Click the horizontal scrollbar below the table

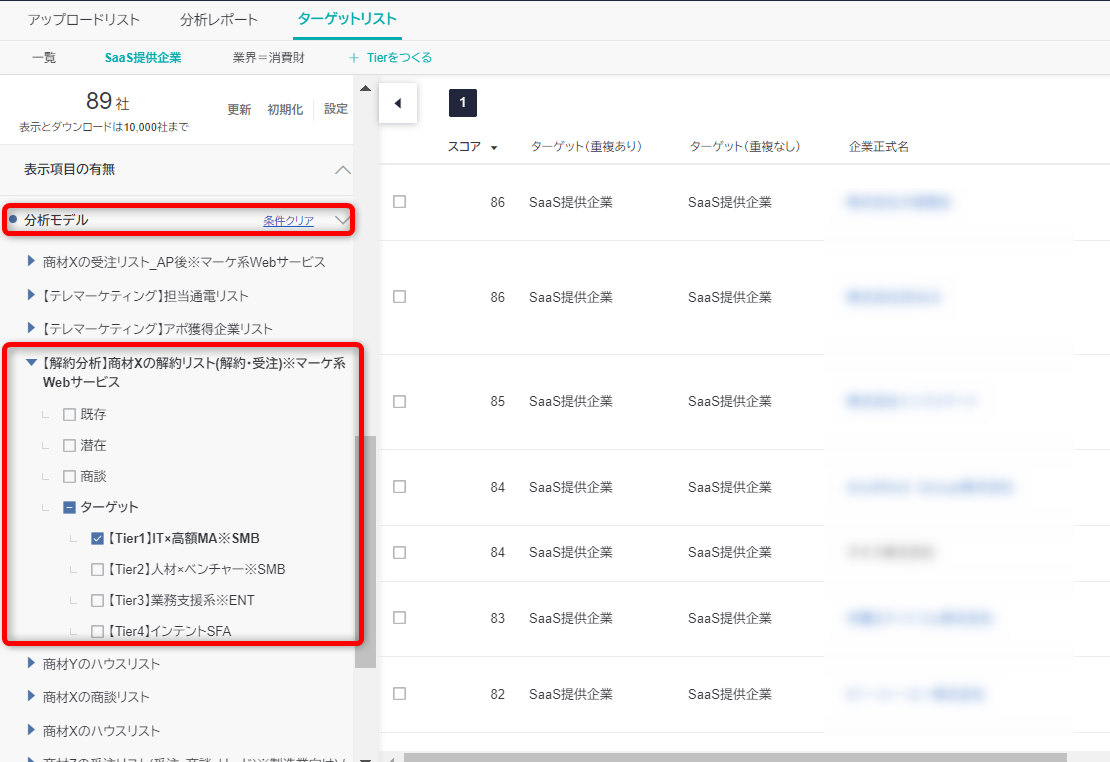tap(735, 757)
